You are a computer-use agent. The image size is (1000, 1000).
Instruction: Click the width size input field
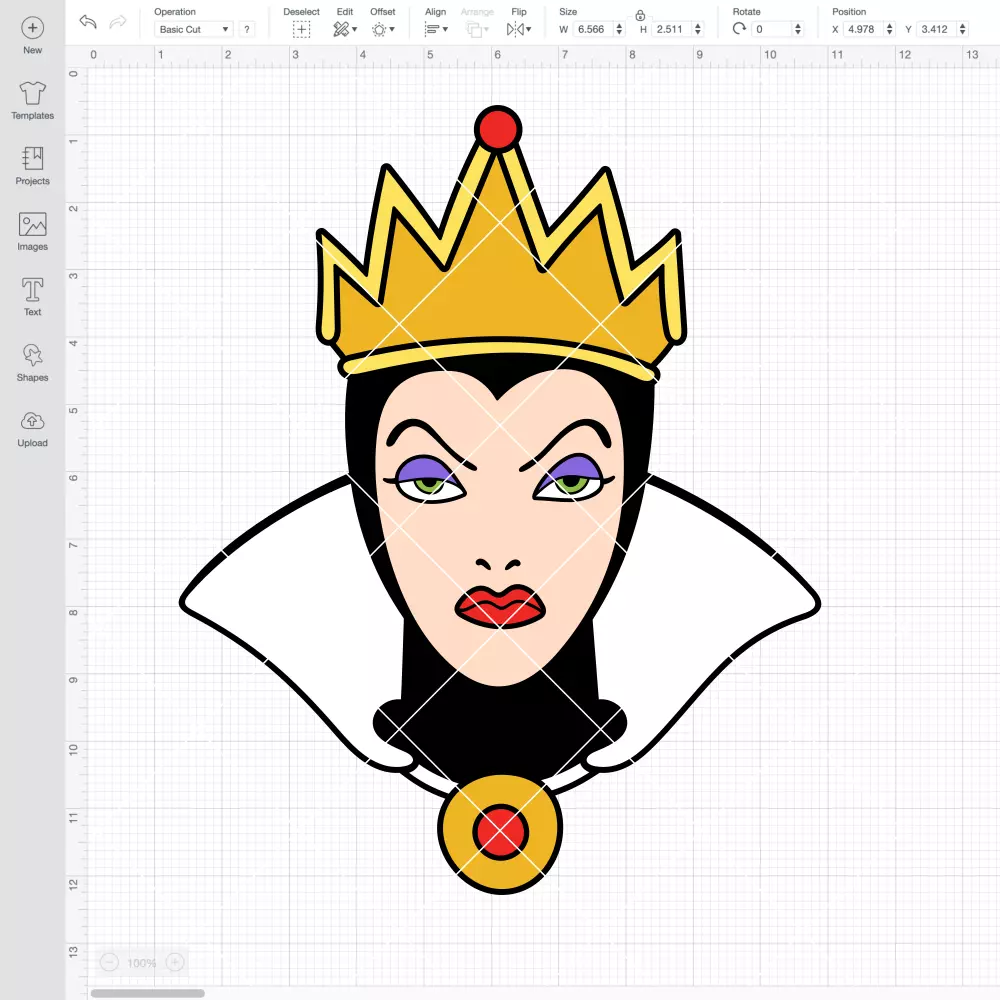[592, 29]
